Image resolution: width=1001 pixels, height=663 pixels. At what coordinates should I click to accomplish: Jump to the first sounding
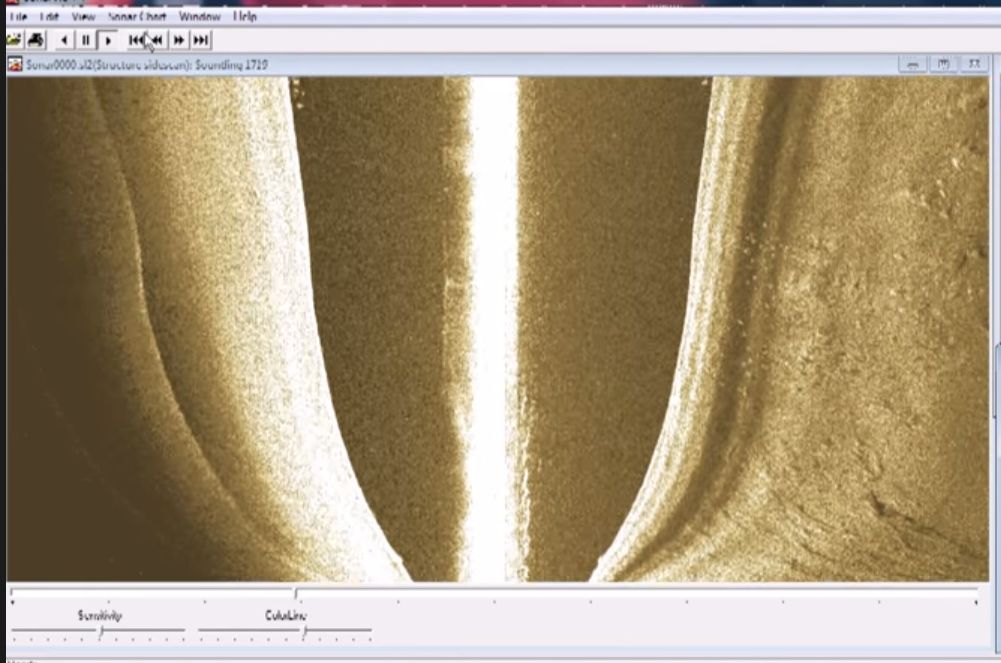(136, 40)
